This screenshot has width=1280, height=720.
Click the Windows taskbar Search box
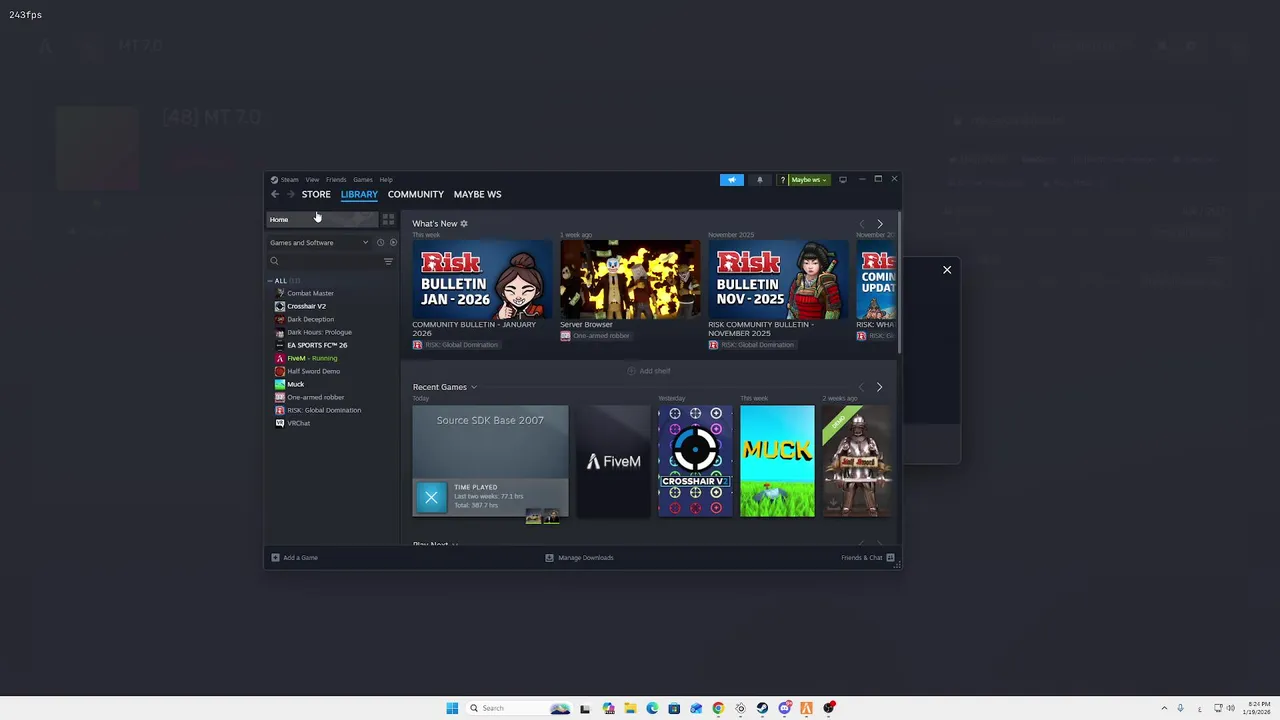[519, 708]
